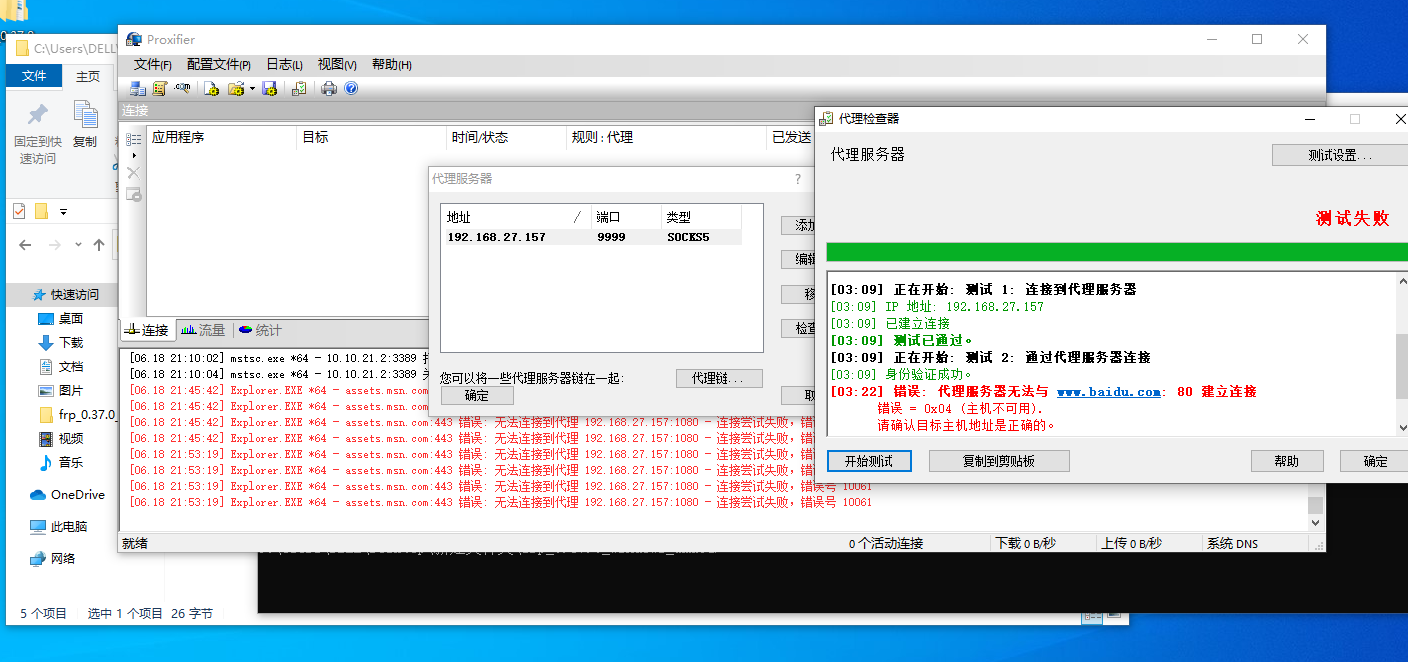Open Proxification Rules scroll icon
Viewport: 1408px width, 662px height.
click(158, 88)
